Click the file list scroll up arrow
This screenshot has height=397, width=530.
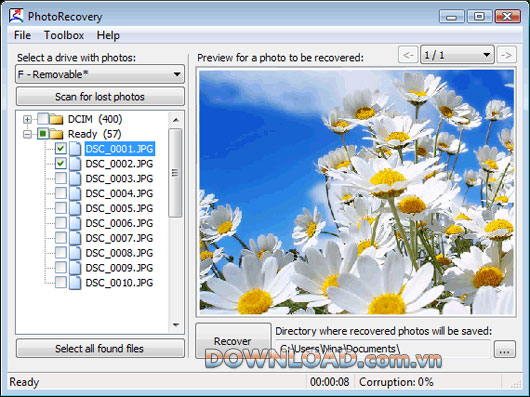coord(175,120)
